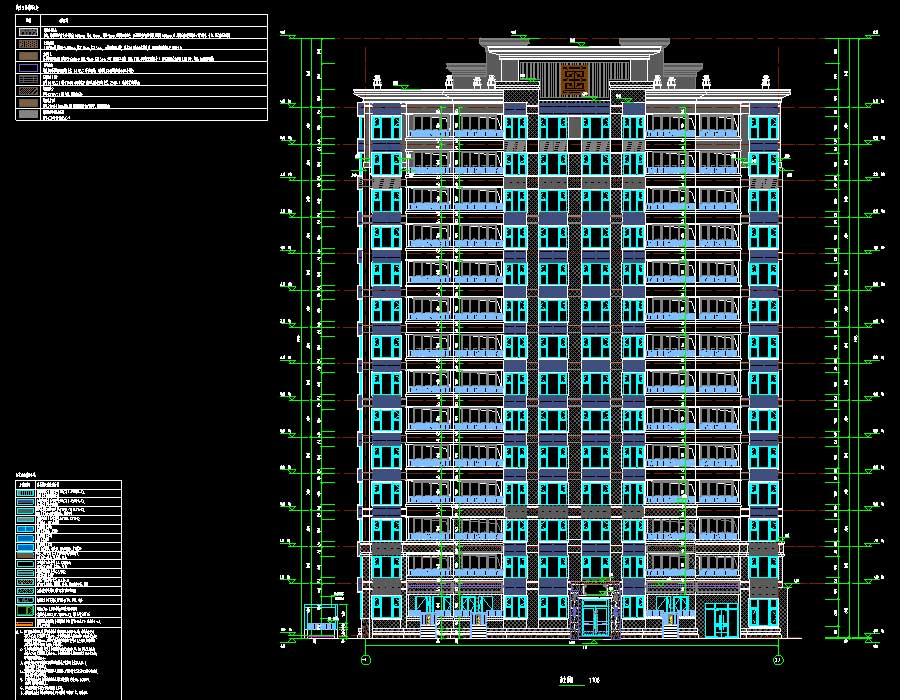Viewport: 900px width, 700px height.
Task: Select the blue-outlined empty swatch in material legend
Action: click(x=28, y=68)
